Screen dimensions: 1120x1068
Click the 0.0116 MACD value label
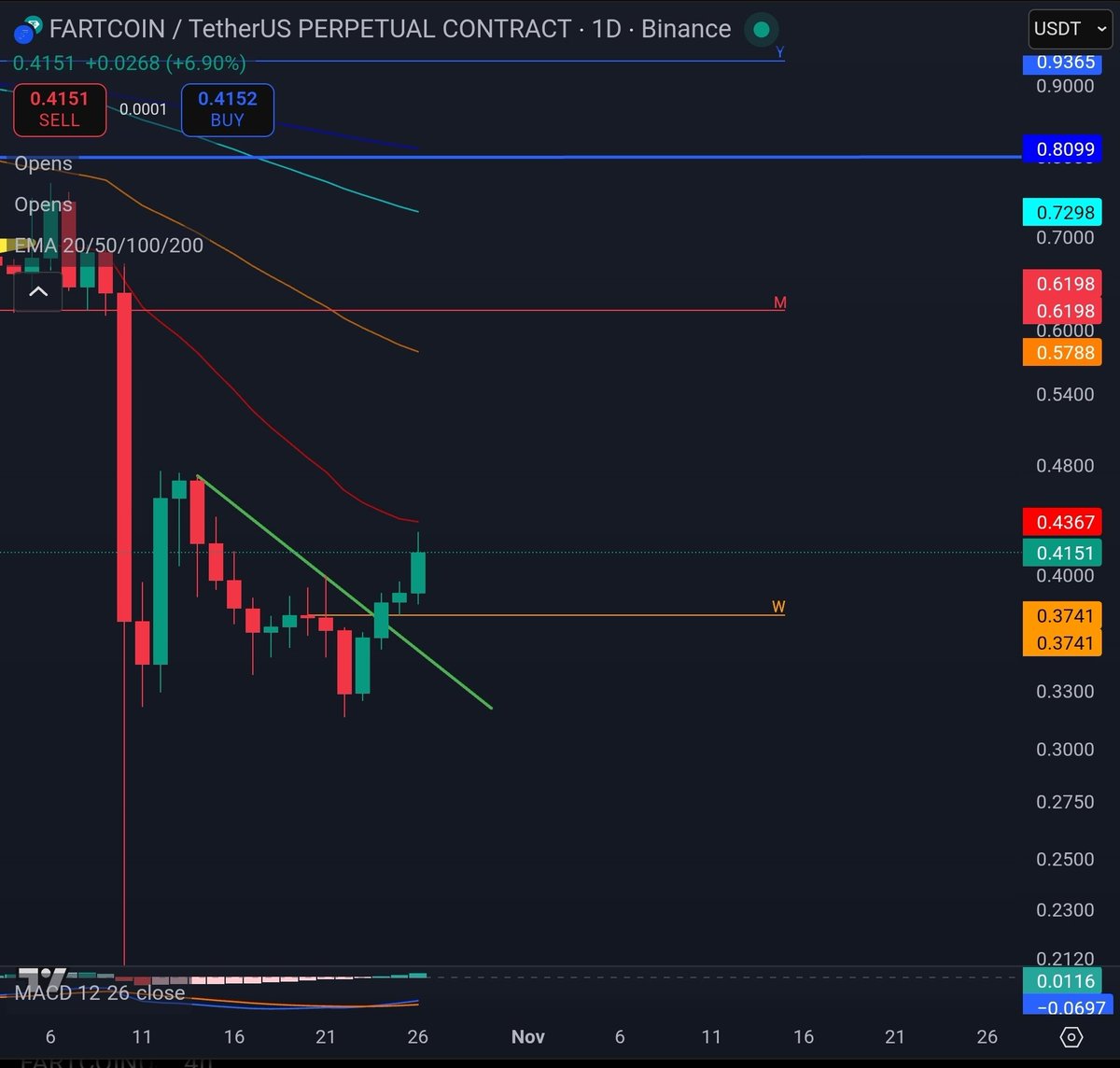point(1062,981)
